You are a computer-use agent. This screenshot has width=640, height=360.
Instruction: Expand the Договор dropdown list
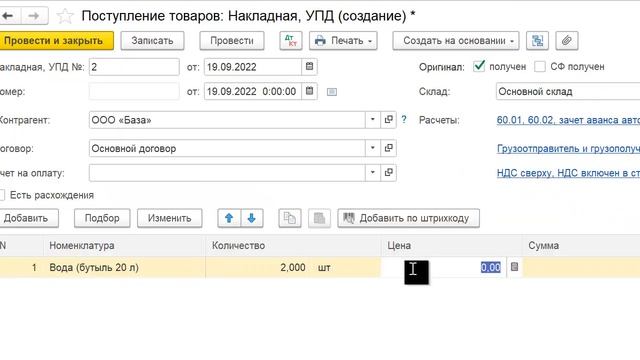[x=373, y=148]
